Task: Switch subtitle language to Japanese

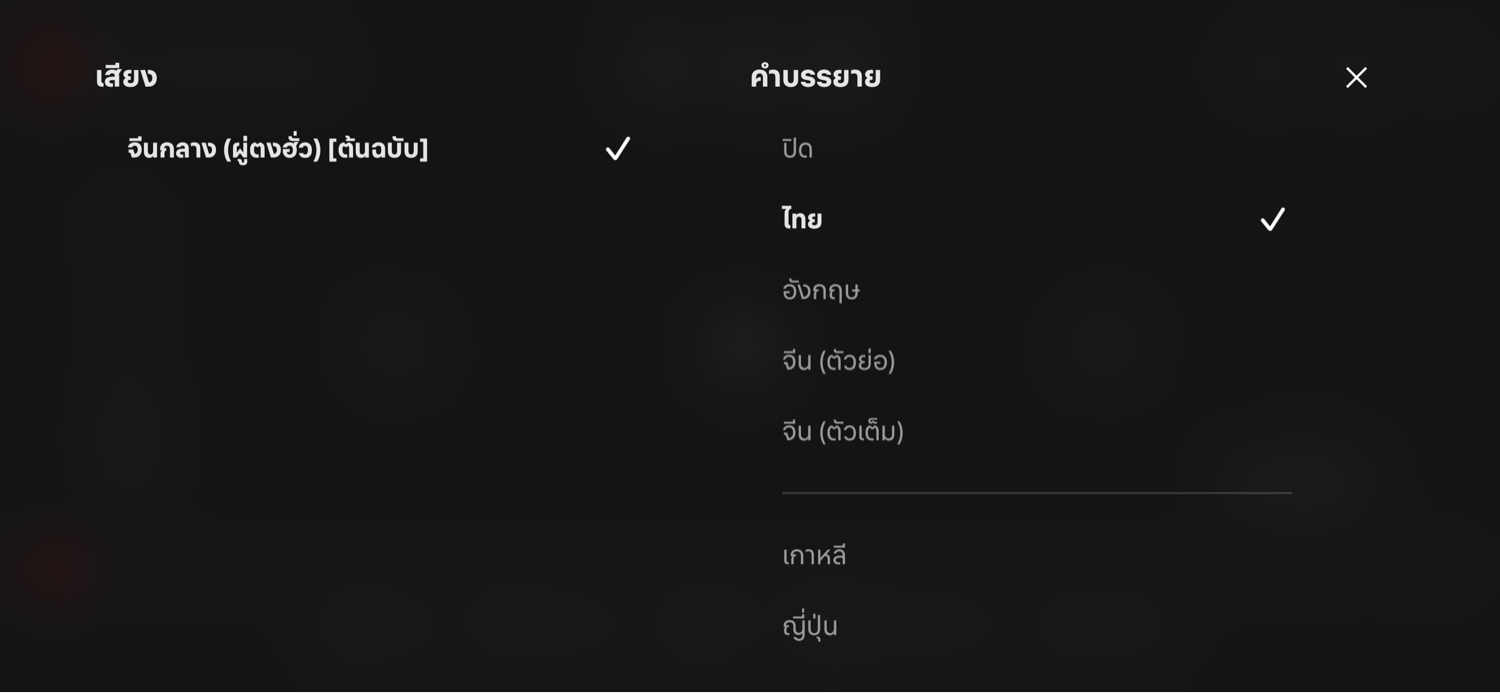Action: click(x=810, y=627)
